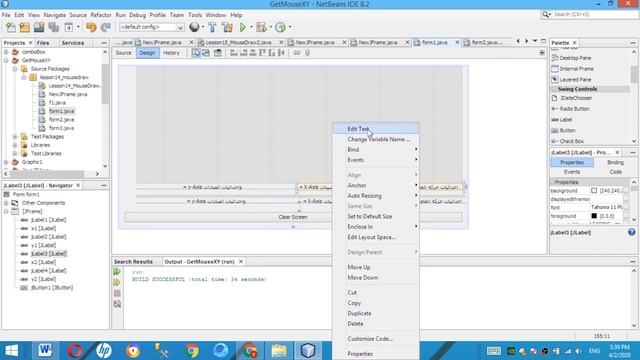Activate the Design view toggle
The height and width of the screenshot is (360, 640).
coord(147,53)
